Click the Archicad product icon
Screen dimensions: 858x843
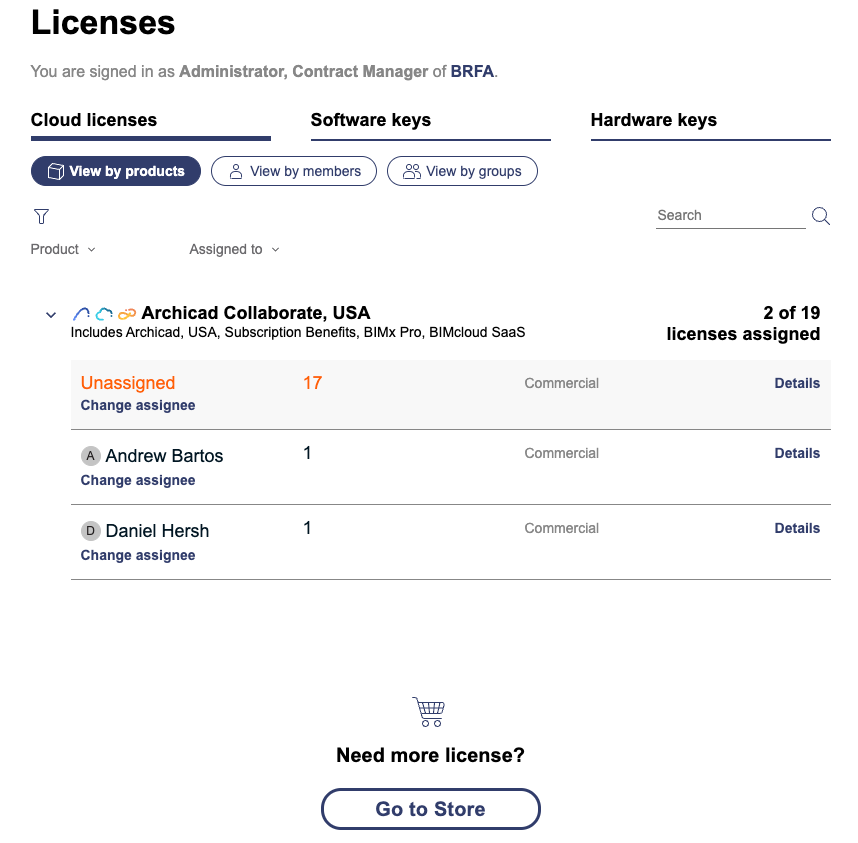[x=82, y=314]
